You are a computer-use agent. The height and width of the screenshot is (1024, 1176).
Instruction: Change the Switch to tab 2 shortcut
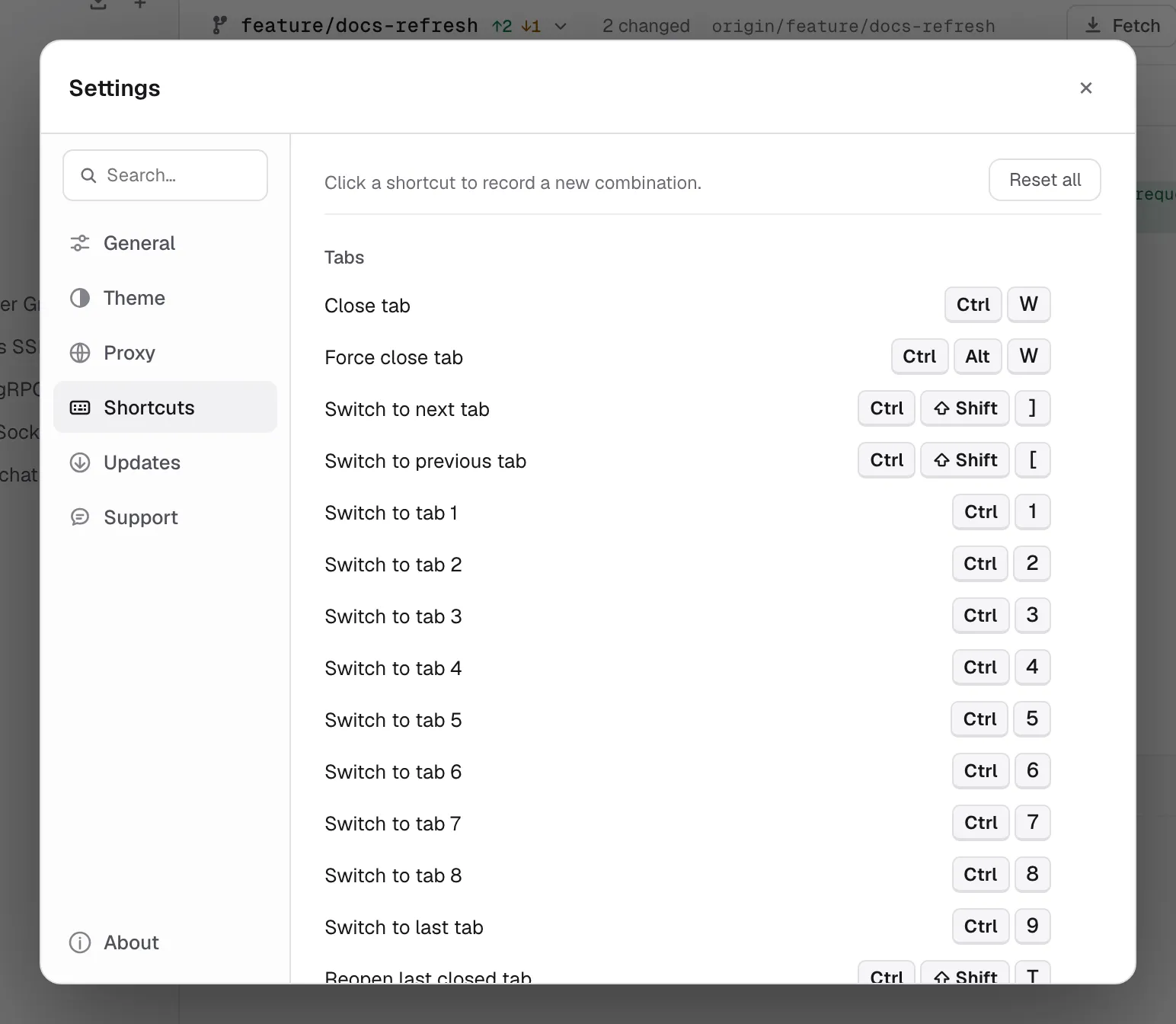pyautogui.click(x=1002, y=564)
